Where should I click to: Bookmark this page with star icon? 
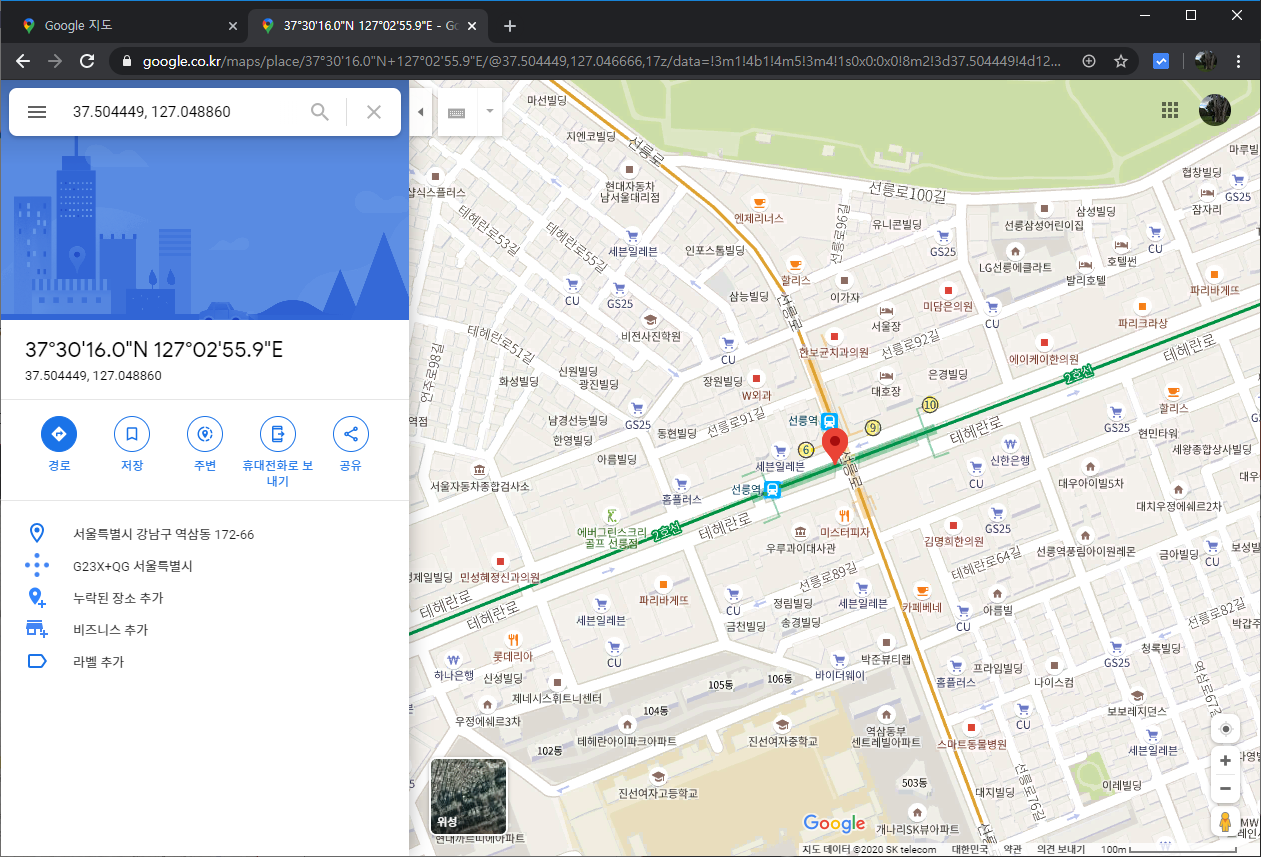1121,61
